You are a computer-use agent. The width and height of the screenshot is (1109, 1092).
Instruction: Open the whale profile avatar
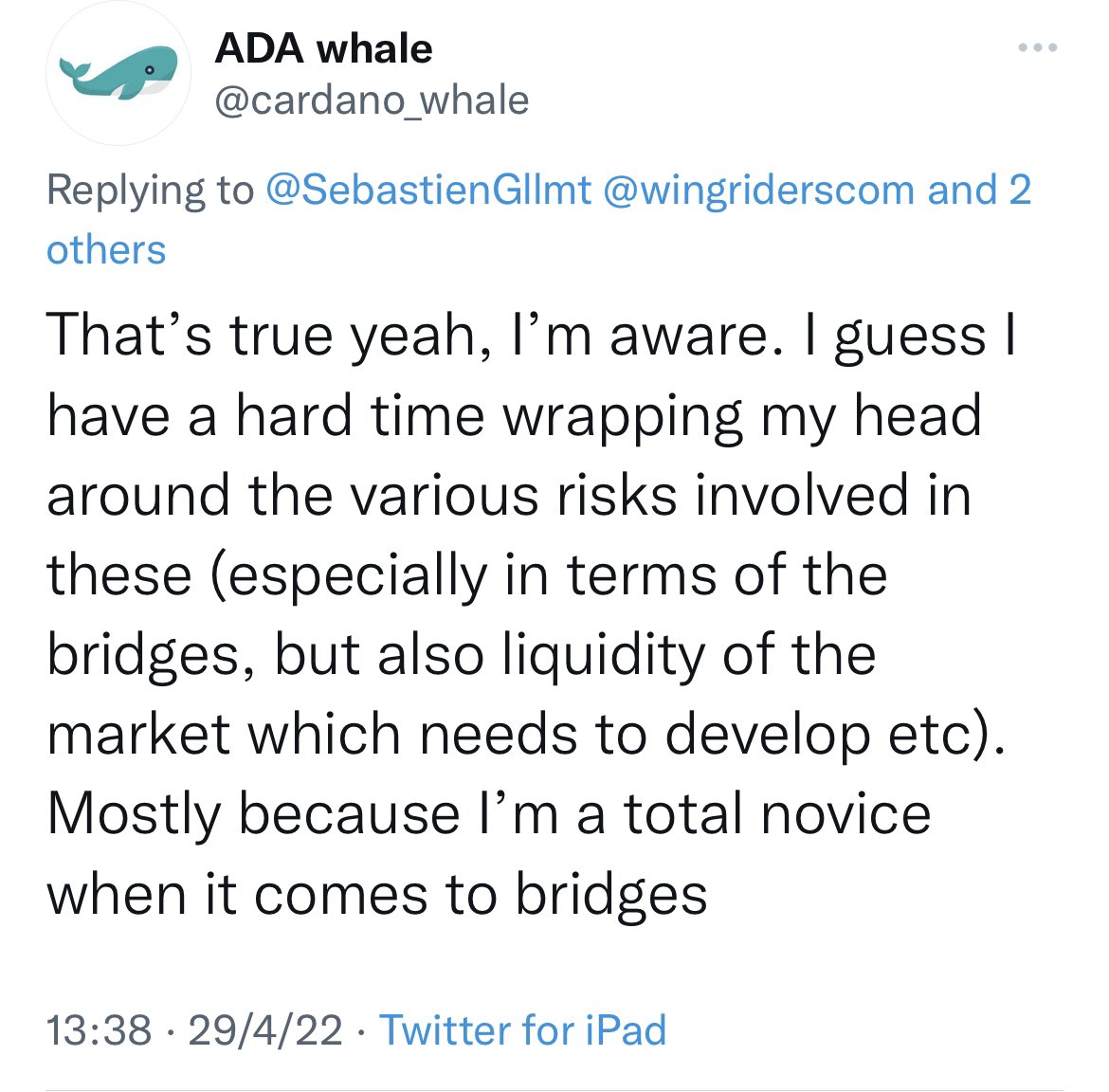[x=118, y=73]
